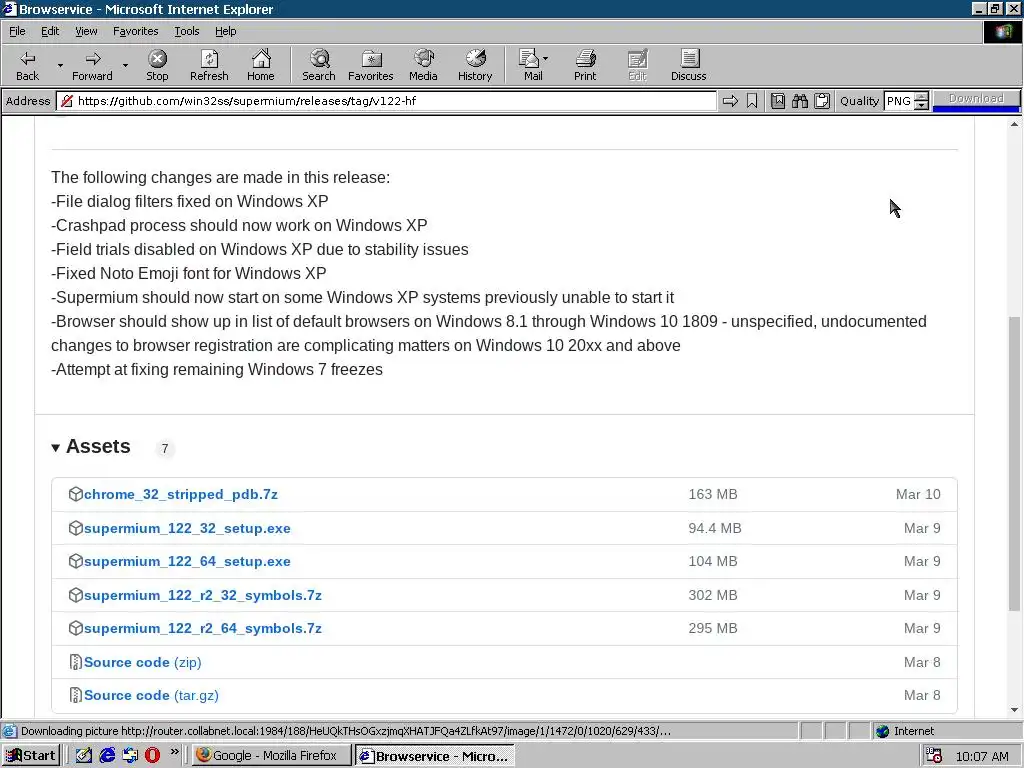Click the Quality PNG field
Screen dimensions: 1024x768
pyautogui.click(x=899, y=101)
